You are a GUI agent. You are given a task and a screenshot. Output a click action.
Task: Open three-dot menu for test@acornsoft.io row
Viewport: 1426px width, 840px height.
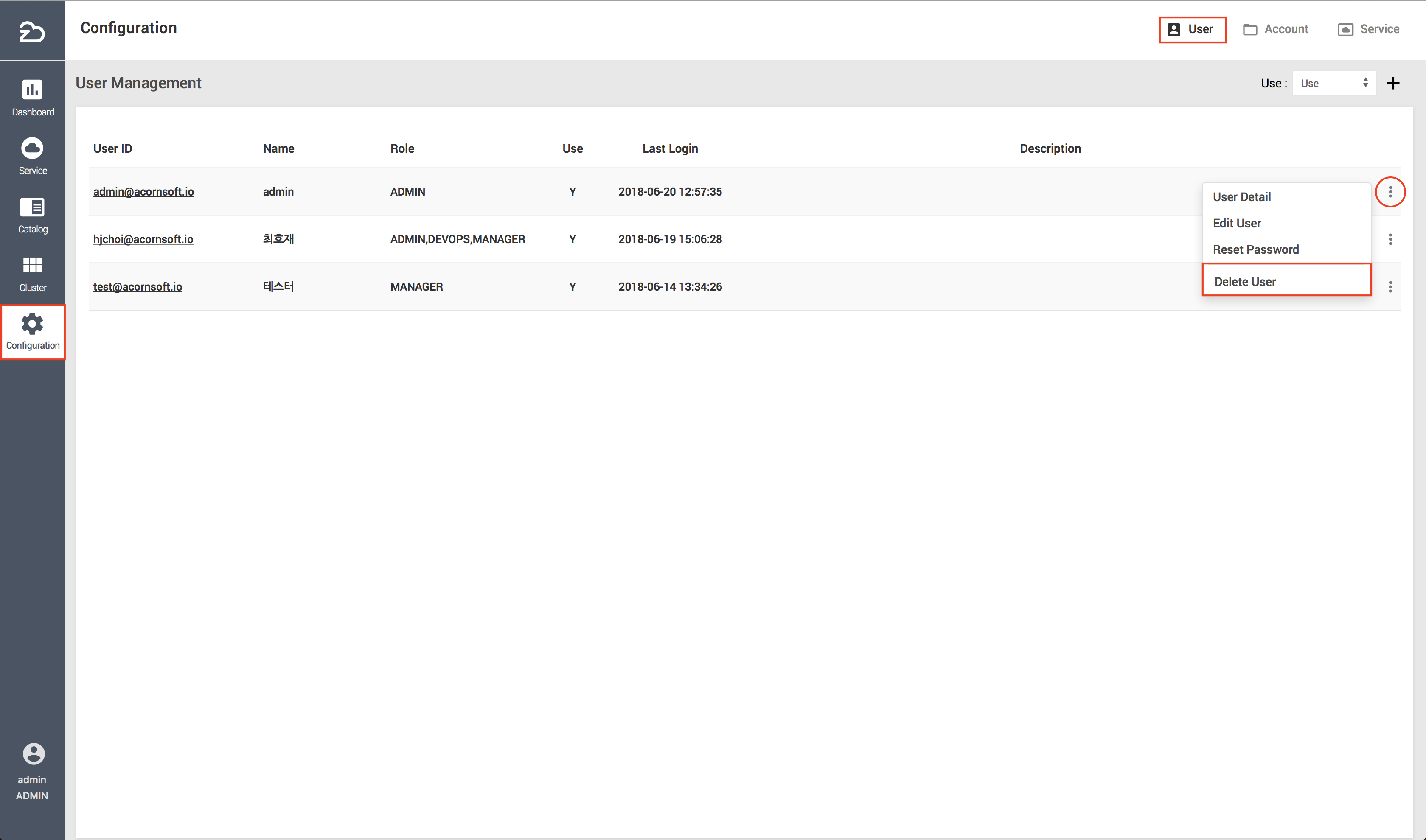pos(1390,287)
